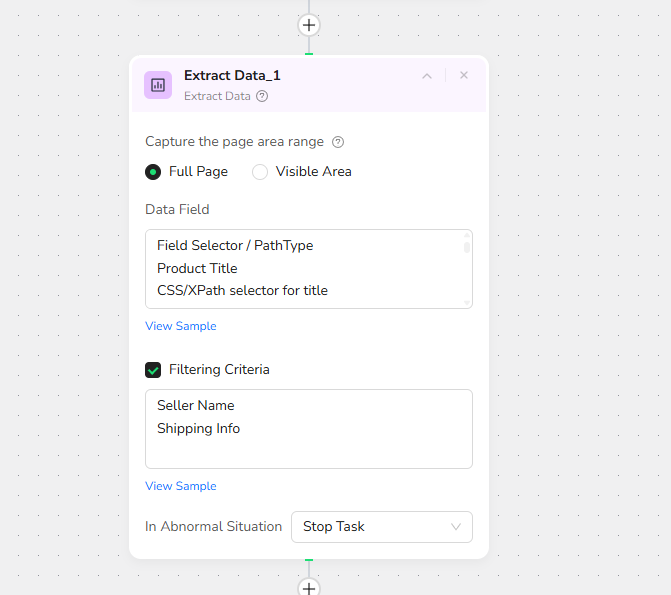Image resolution: width=671 pixels, height=595 pixels.
Task: Open help icon beside Extract Data subtitle
Action: coord(262,97)
